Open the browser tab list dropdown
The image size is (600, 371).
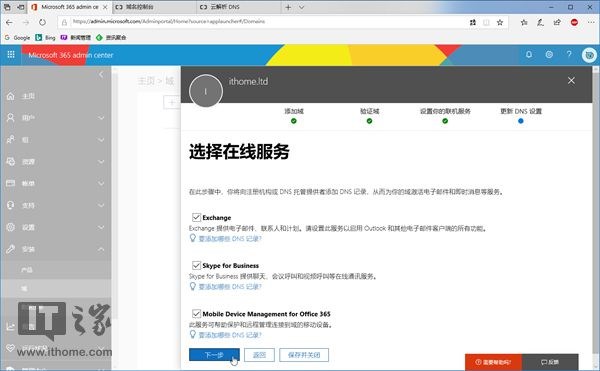tap(302, 7)
